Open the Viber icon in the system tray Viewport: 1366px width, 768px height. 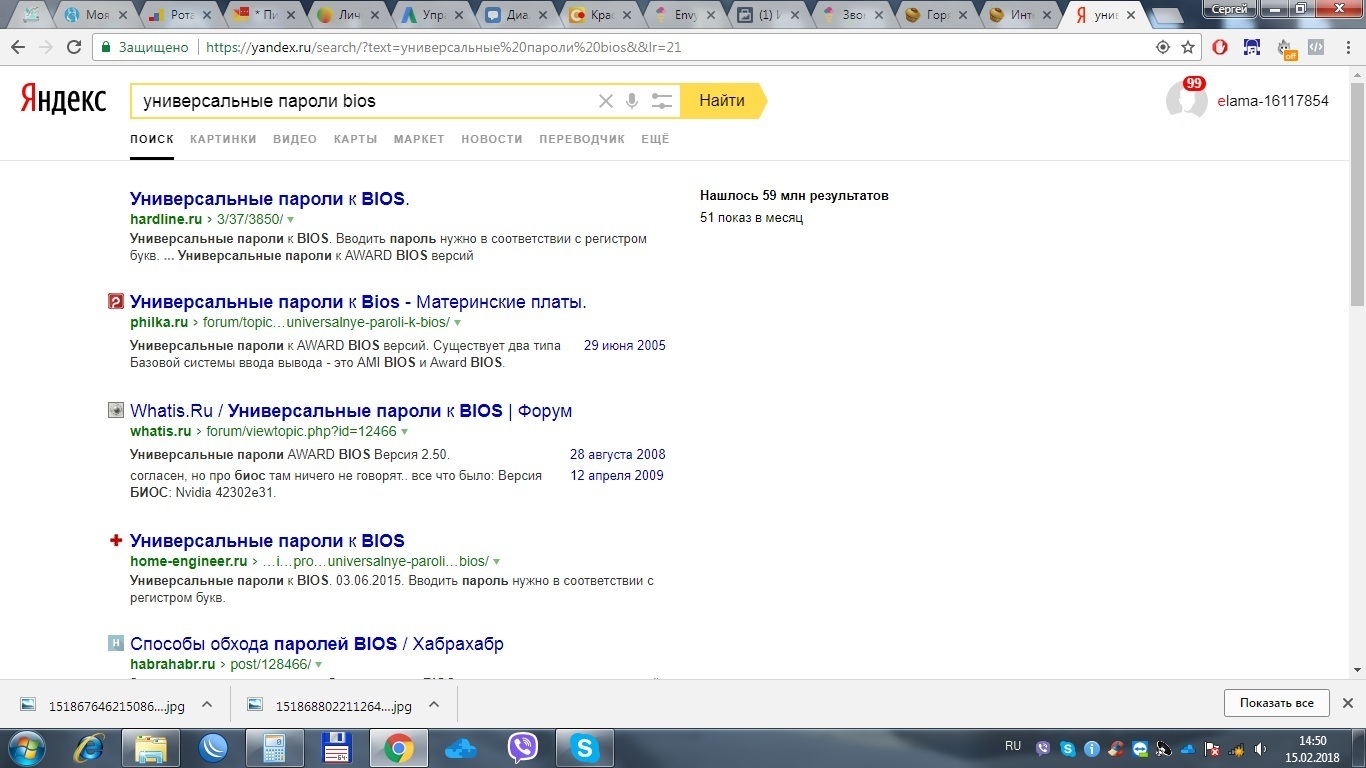(1044, 748)
